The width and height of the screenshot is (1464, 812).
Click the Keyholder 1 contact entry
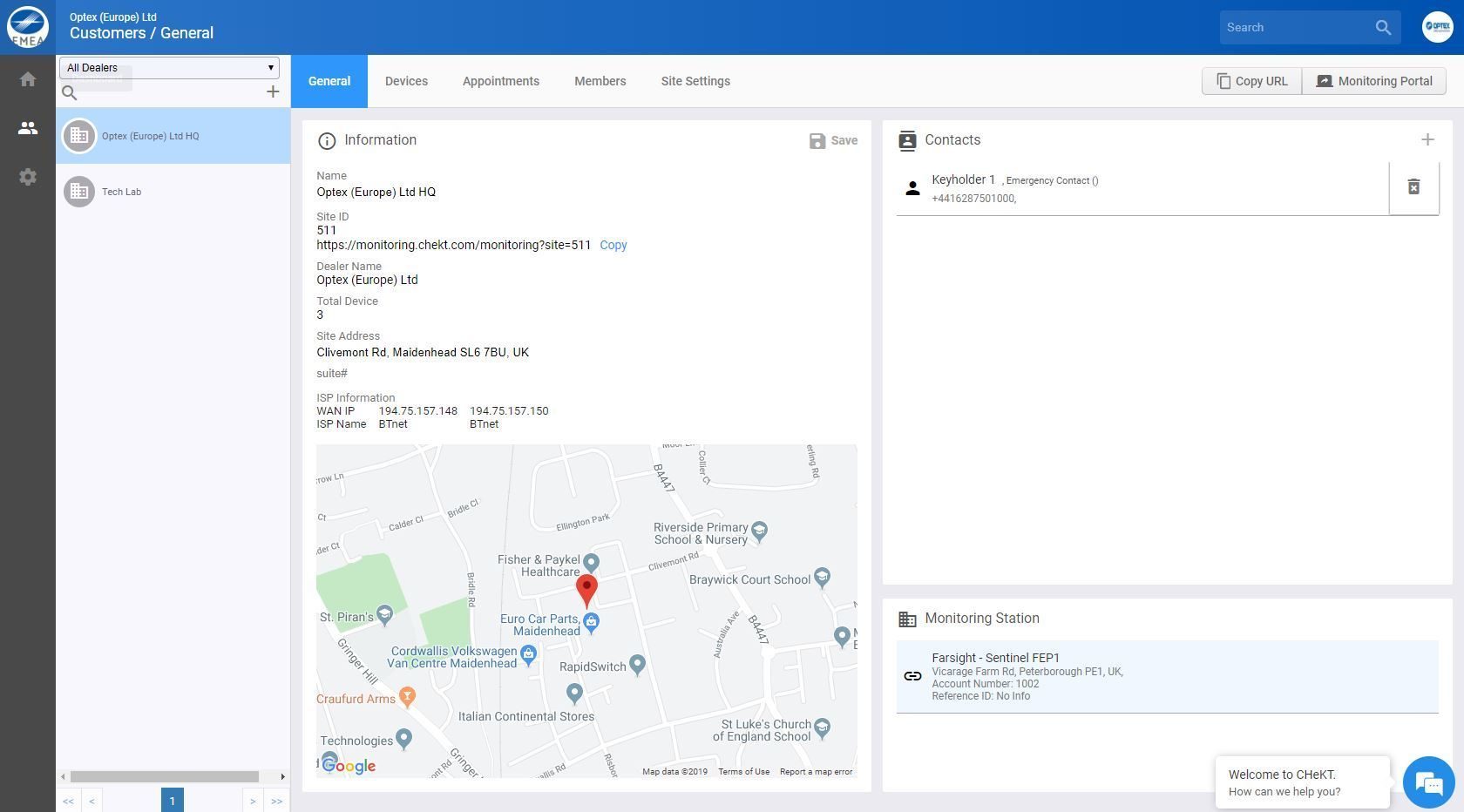click(x=1142, y=188)
